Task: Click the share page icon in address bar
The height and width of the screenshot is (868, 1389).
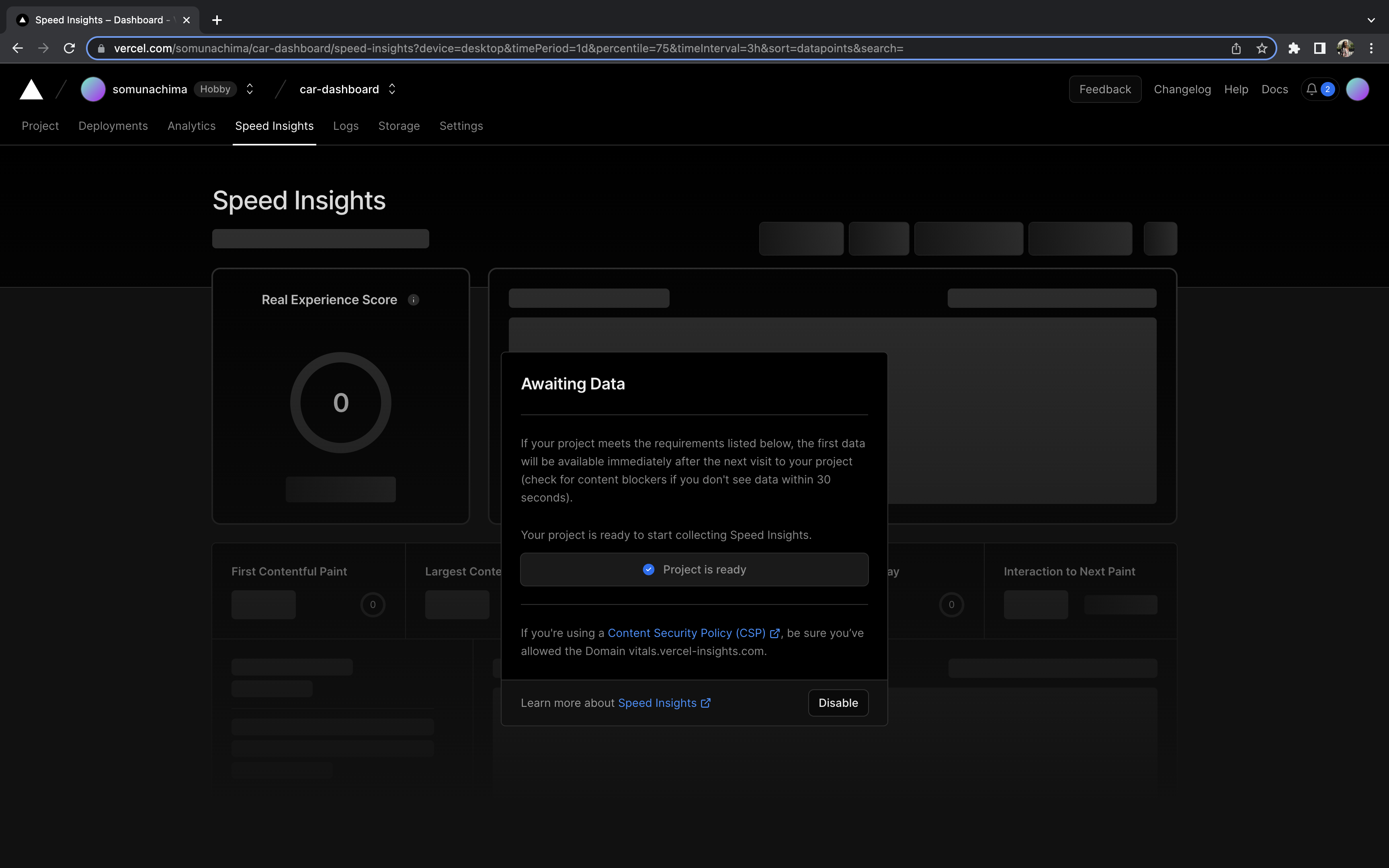Action: pyautogui.click(x=1236, y=48)
